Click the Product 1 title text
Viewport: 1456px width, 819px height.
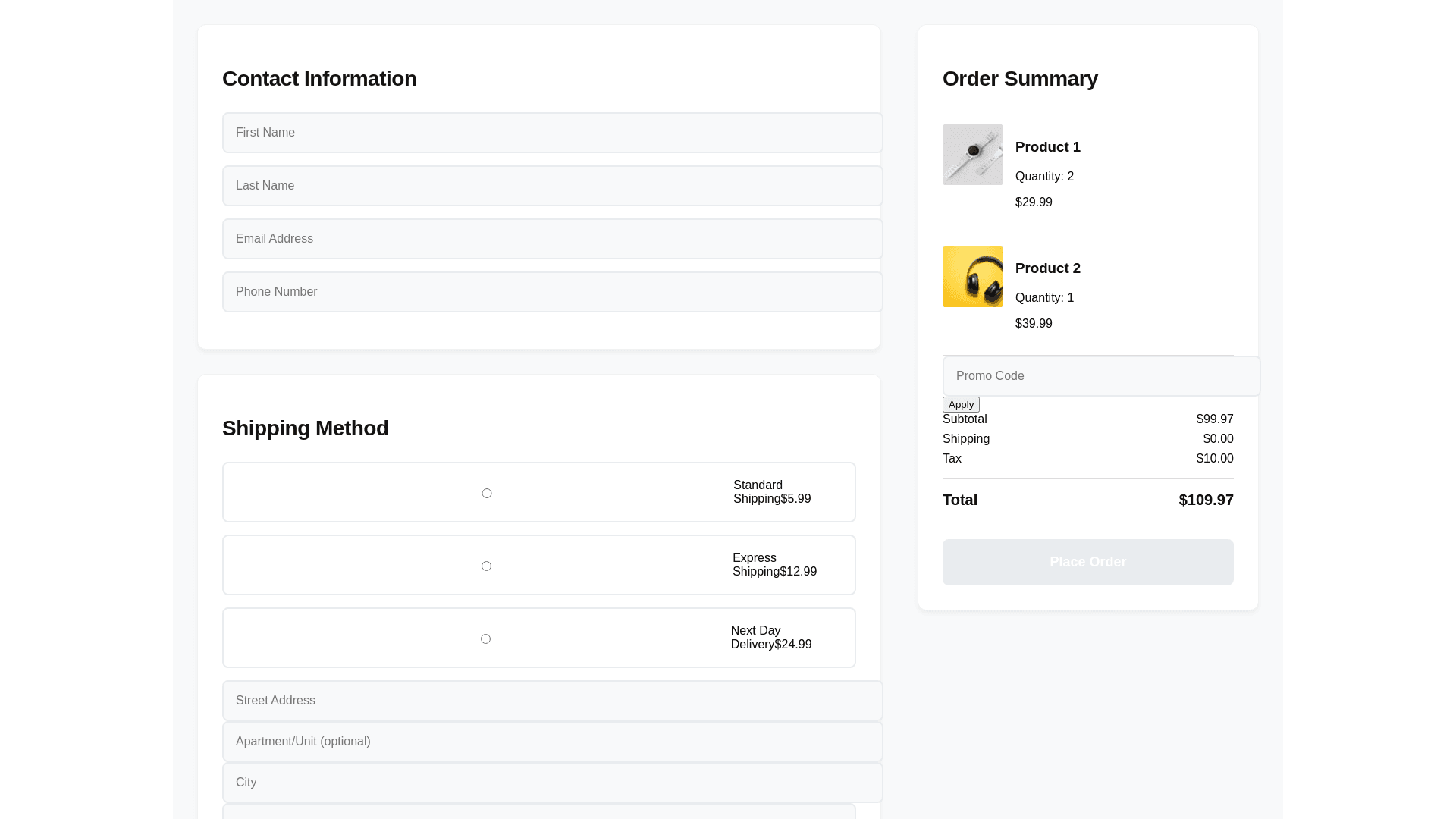pos(1047,147)
